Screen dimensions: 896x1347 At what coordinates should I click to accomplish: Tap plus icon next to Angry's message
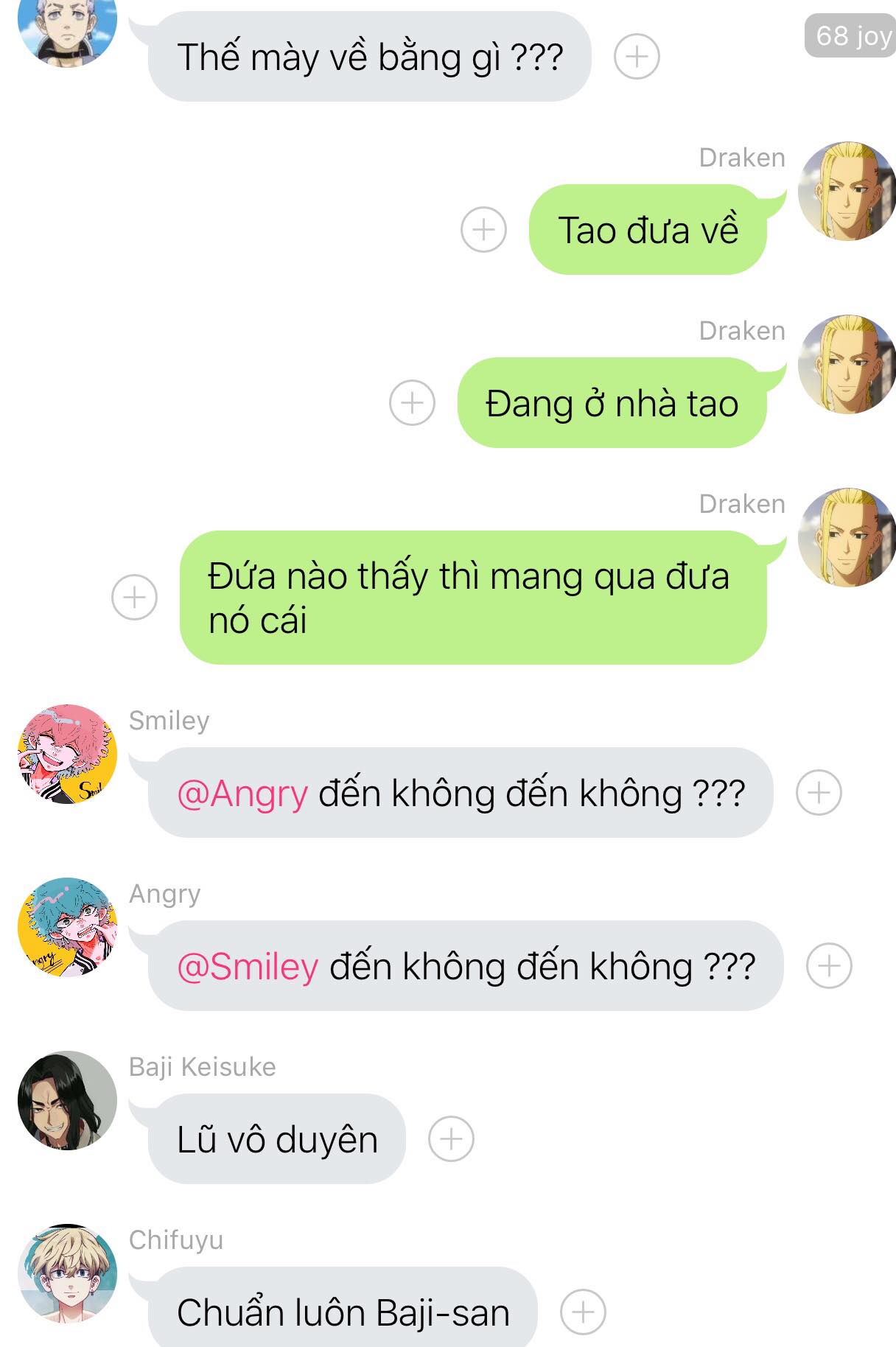(829, 966)
